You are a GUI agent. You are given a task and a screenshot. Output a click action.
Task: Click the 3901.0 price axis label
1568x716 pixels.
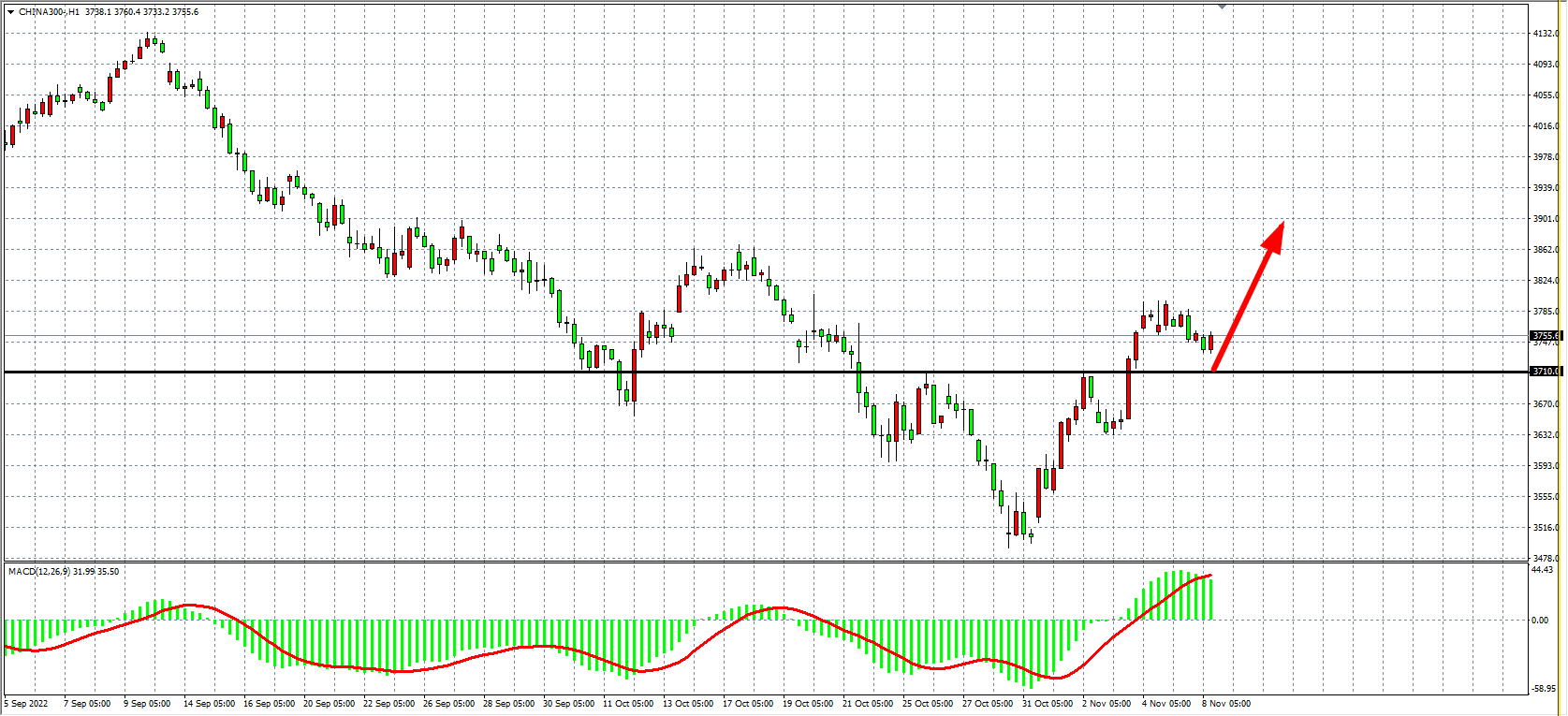pos(1545,219)
